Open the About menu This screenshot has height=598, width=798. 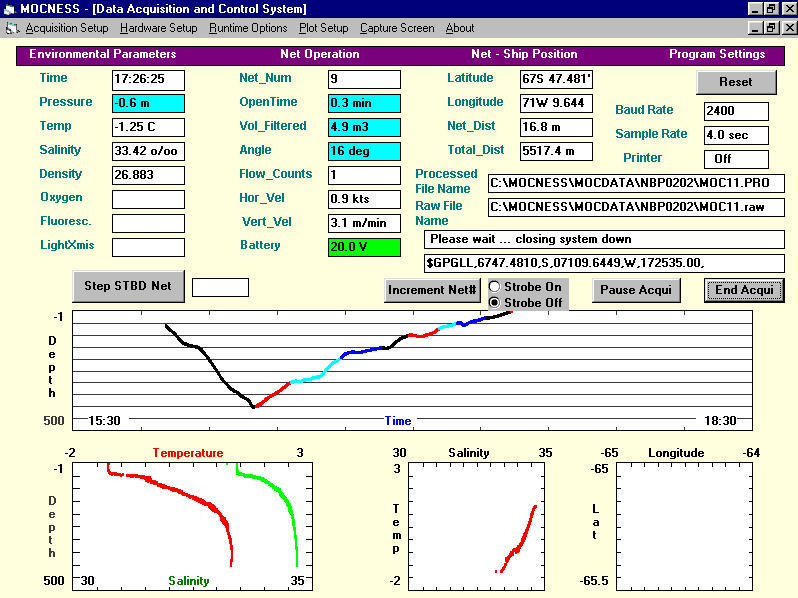tap(460, 28)
